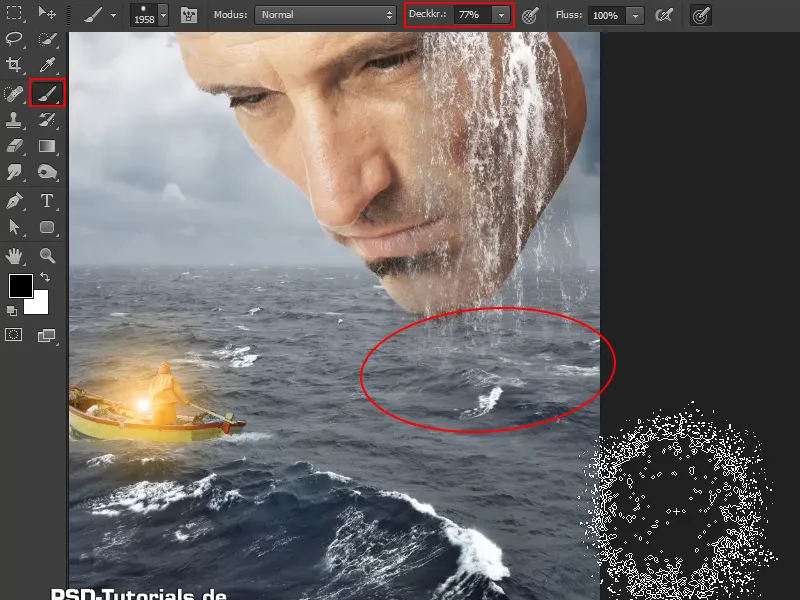Select the Brush tool in toolbox

click(47, 93)
